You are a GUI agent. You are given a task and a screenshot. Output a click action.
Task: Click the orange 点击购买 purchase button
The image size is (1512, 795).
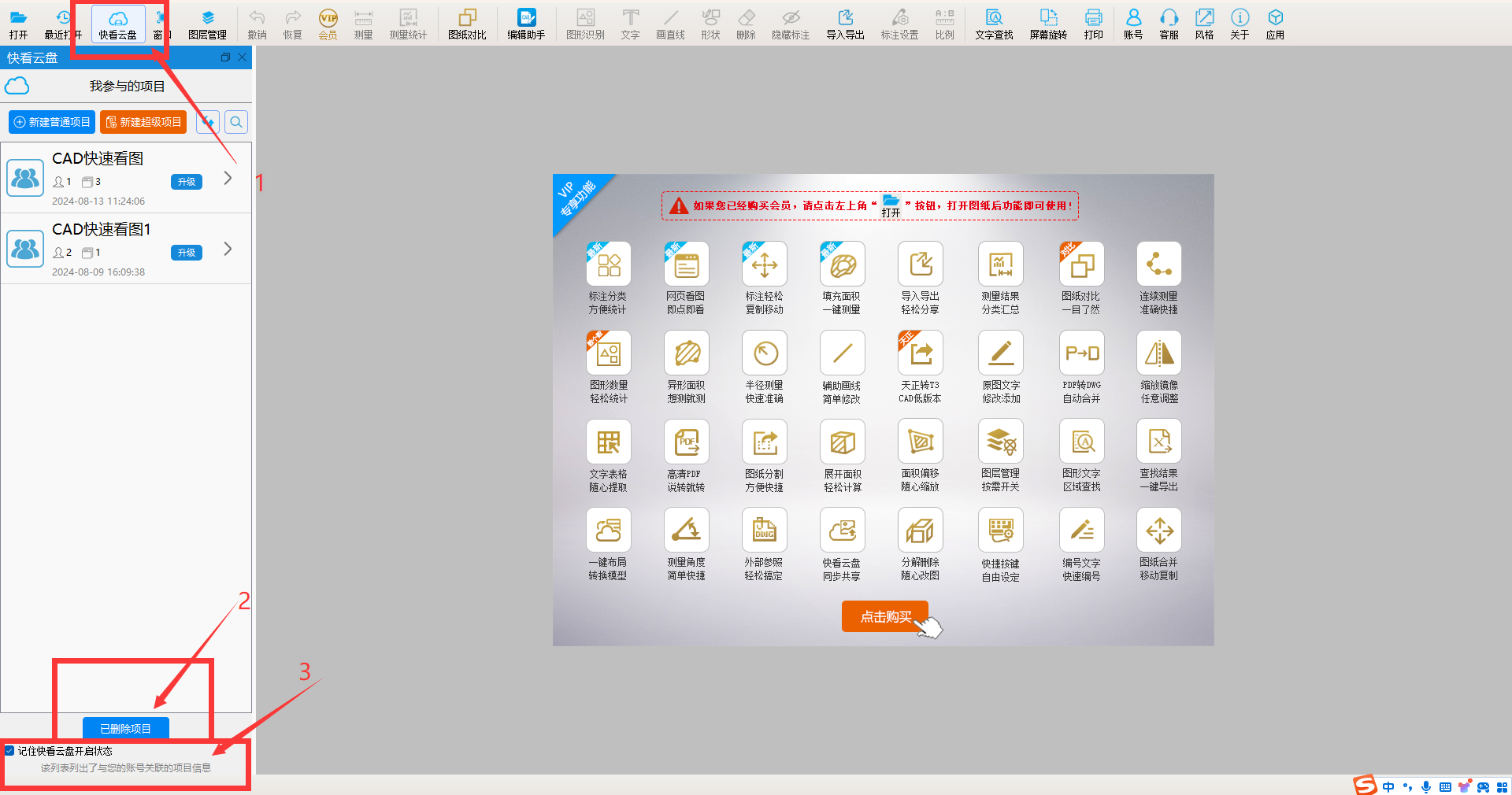click(x=885, y=616)
